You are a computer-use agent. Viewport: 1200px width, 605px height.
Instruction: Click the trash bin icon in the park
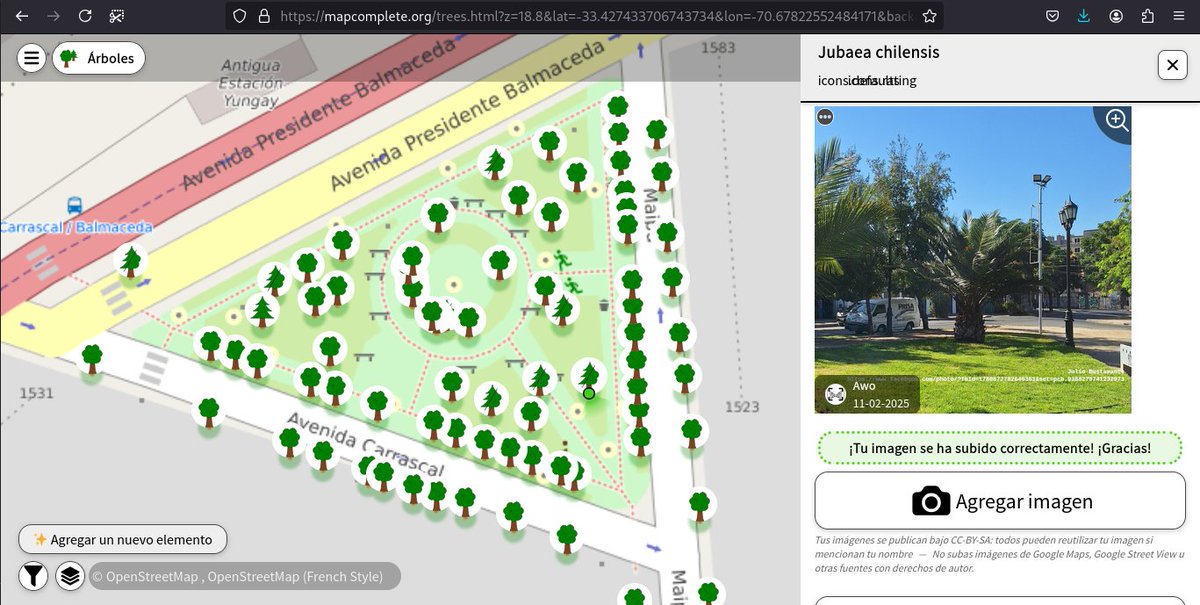coord(604,305)
